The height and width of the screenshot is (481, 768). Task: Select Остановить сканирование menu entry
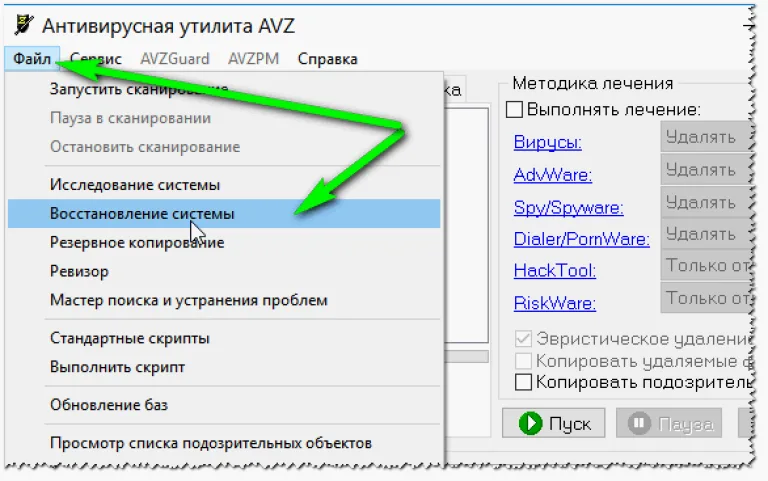224,147
